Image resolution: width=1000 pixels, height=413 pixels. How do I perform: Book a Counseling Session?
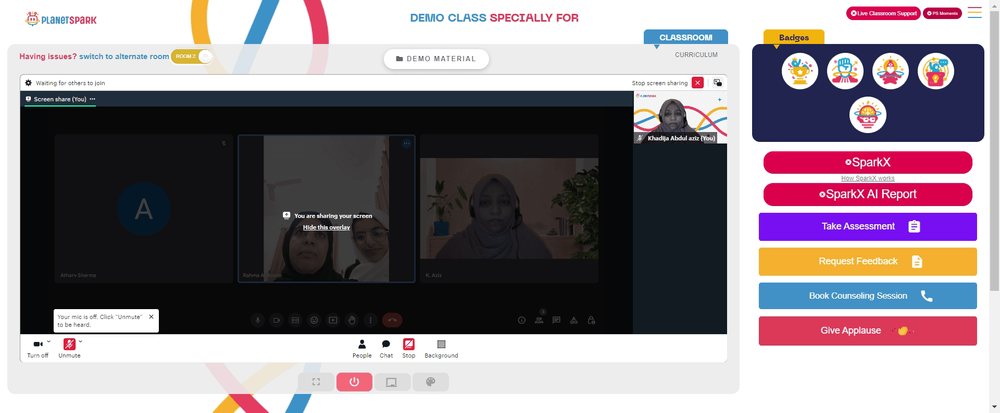(867, 296)
